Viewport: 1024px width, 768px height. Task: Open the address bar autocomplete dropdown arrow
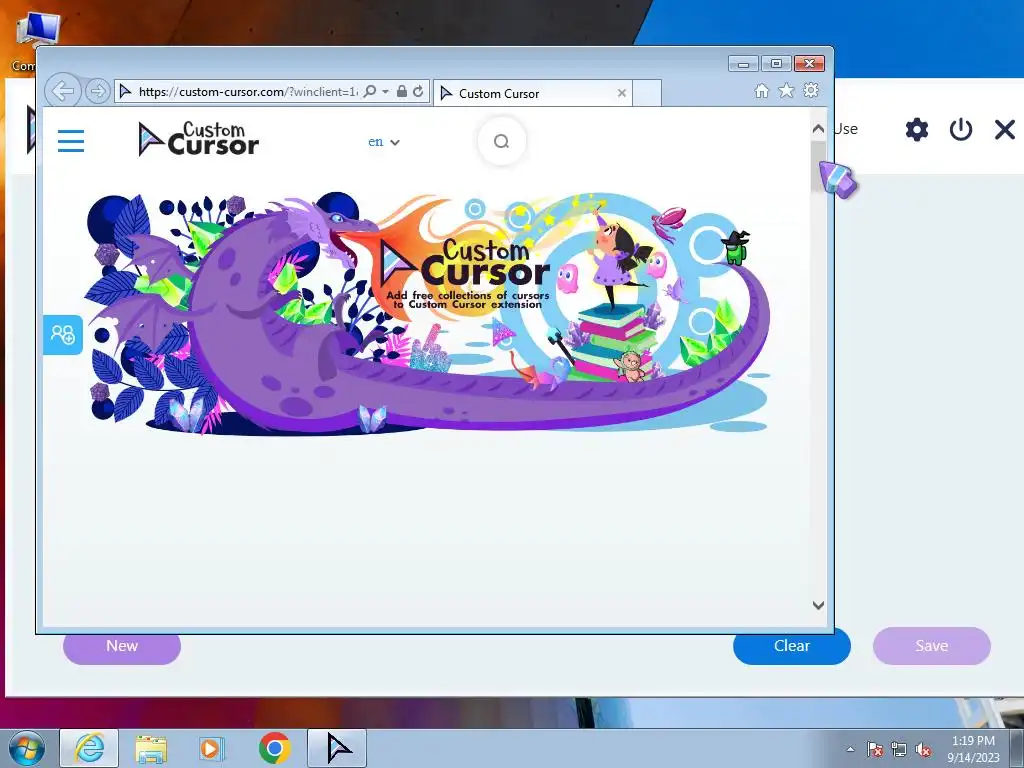coord(385,91)
